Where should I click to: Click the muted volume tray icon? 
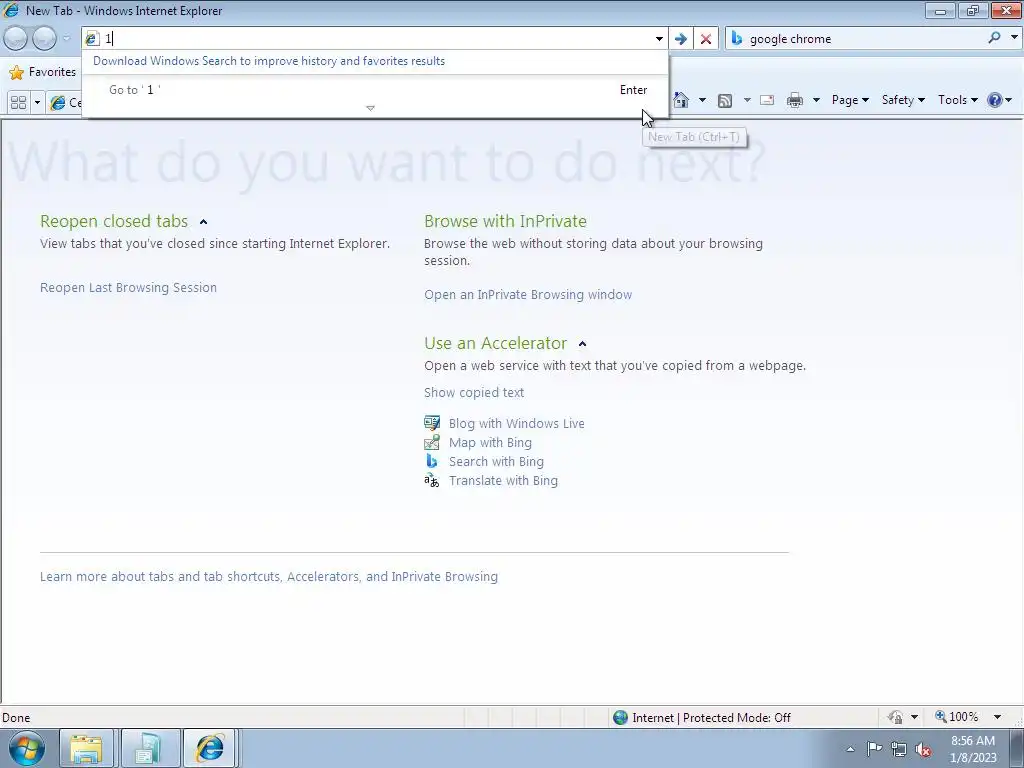(x=923, y=749)
